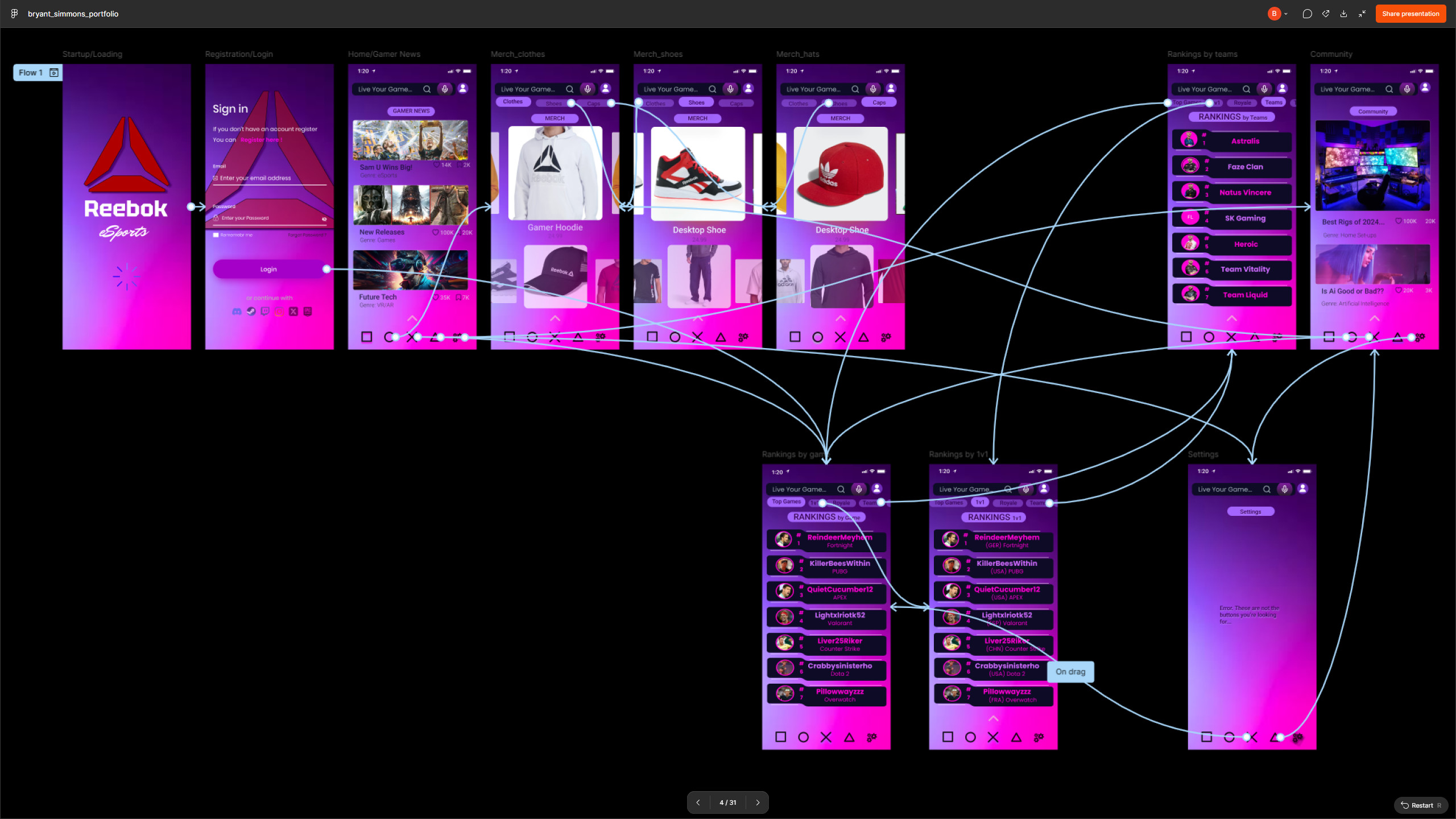Click the profile icon on the Settings screen

[1303, 489]
